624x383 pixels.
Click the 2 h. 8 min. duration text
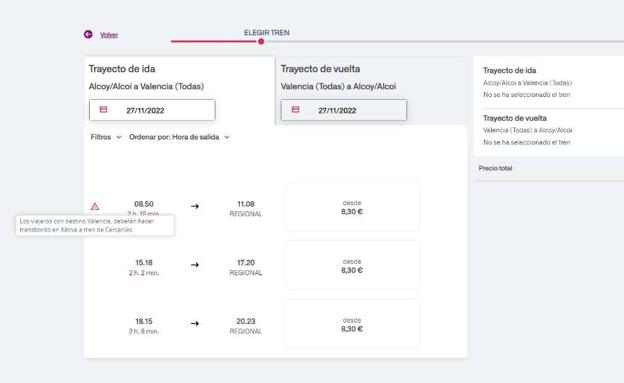144,331
